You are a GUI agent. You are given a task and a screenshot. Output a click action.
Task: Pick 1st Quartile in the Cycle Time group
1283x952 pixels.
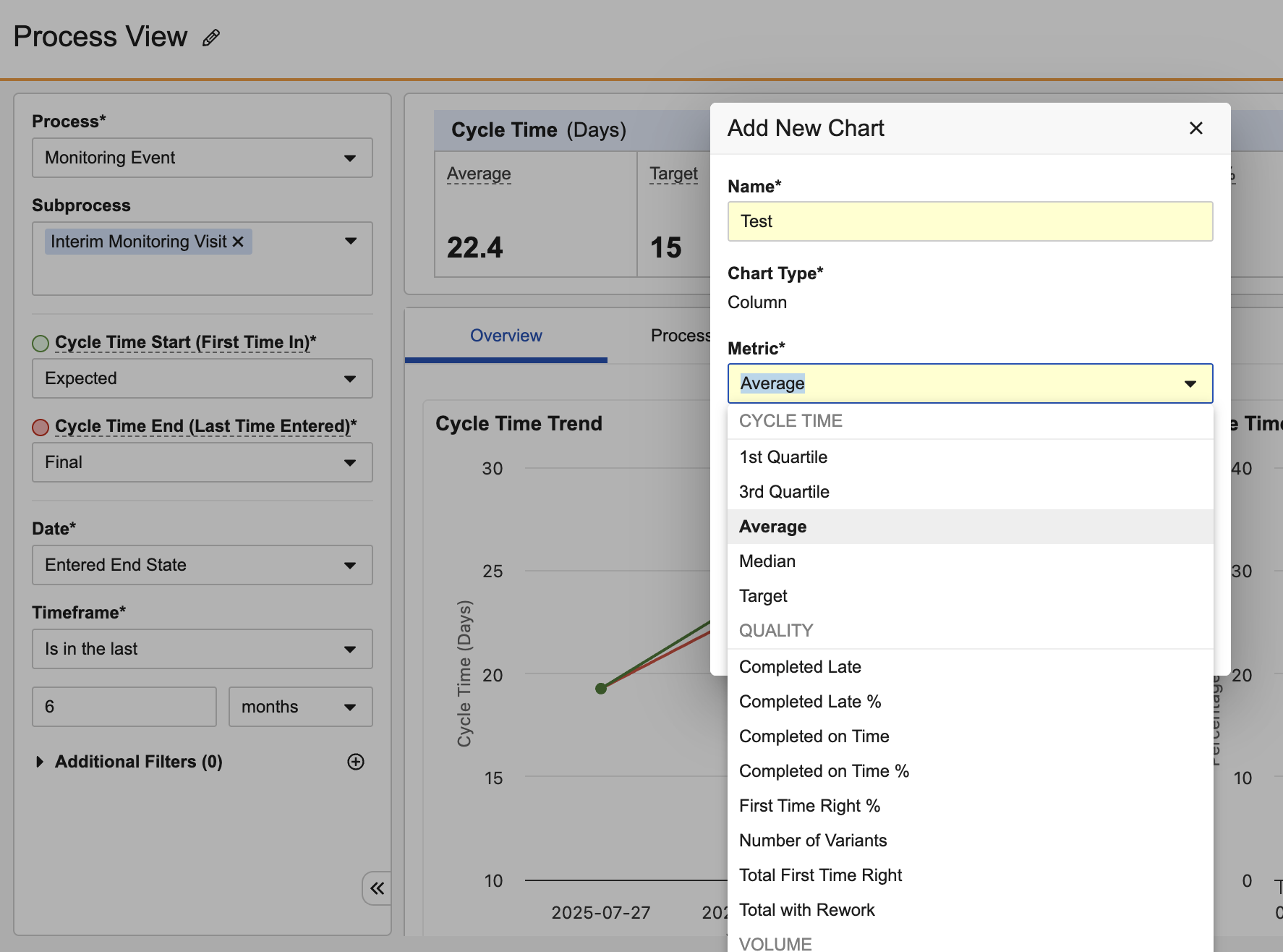[x=783, y=457]
